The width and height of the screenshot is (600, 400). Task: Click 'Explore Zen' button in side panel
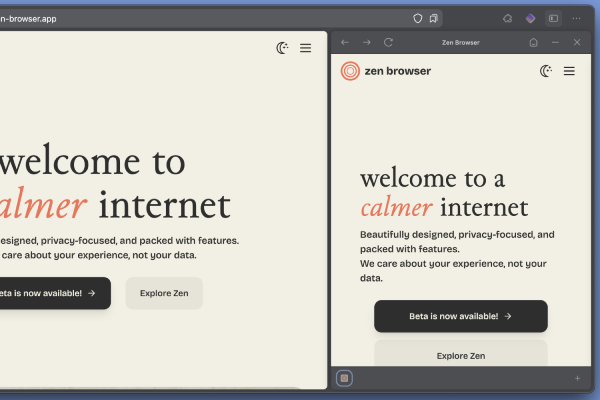[x=461, y=354]
